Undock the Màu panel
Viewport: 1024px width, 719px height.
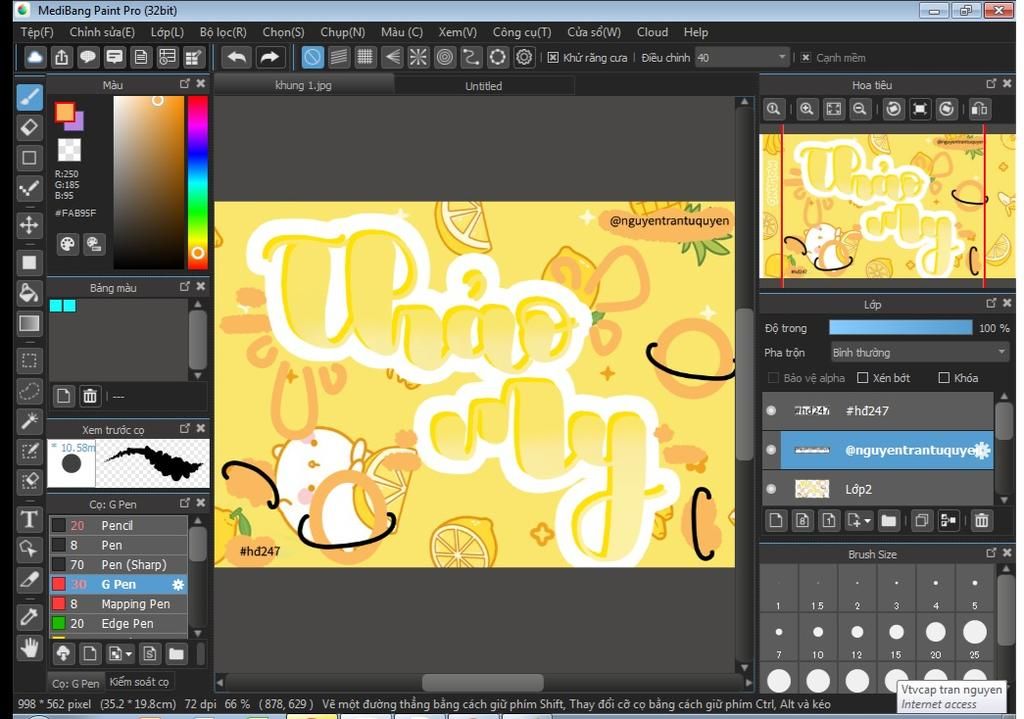pyautogui.click(x=185, y=84)
